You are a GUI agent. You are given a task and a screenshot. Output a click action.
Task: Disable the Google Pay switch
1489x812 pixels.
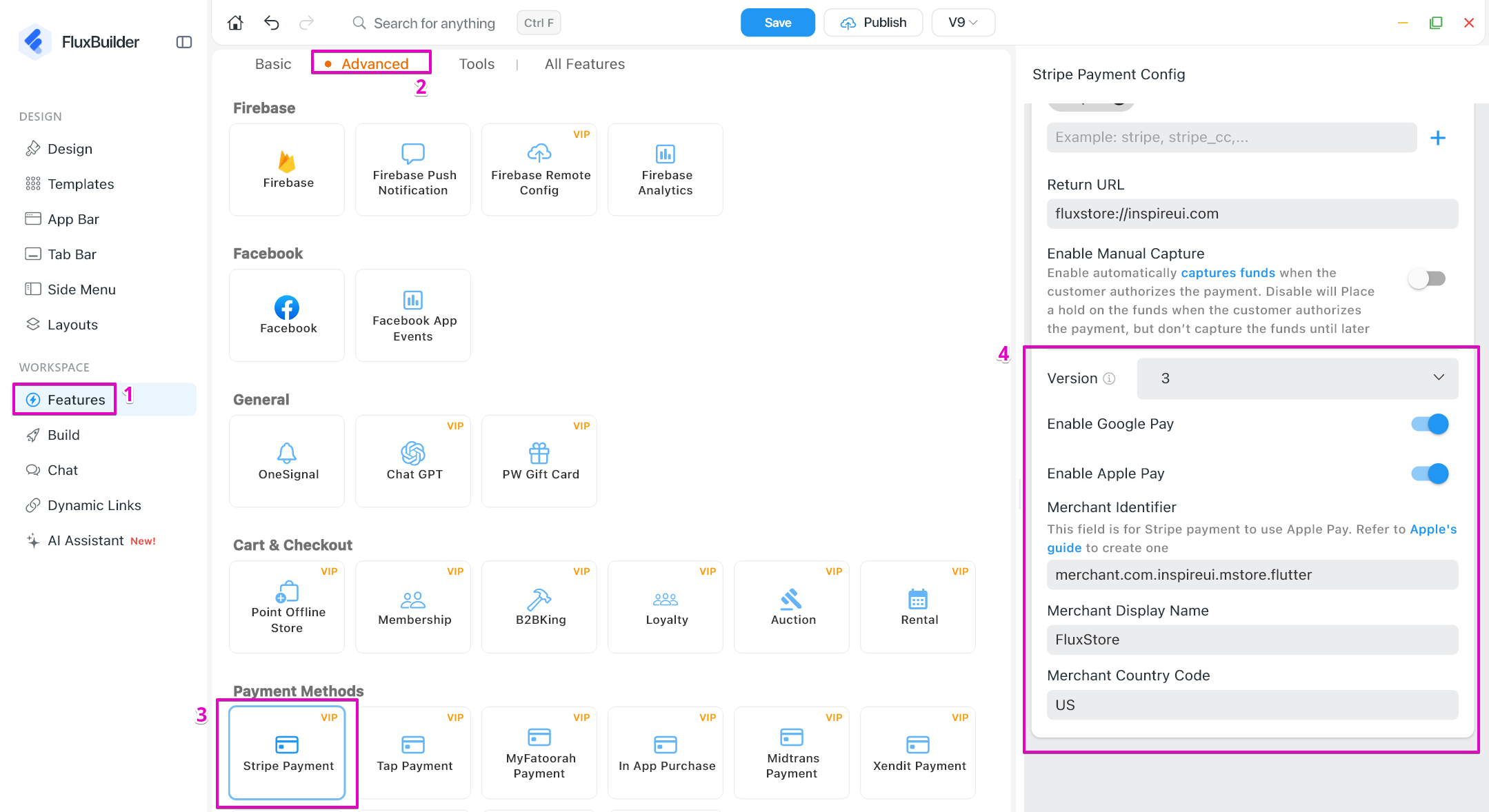1430,424
